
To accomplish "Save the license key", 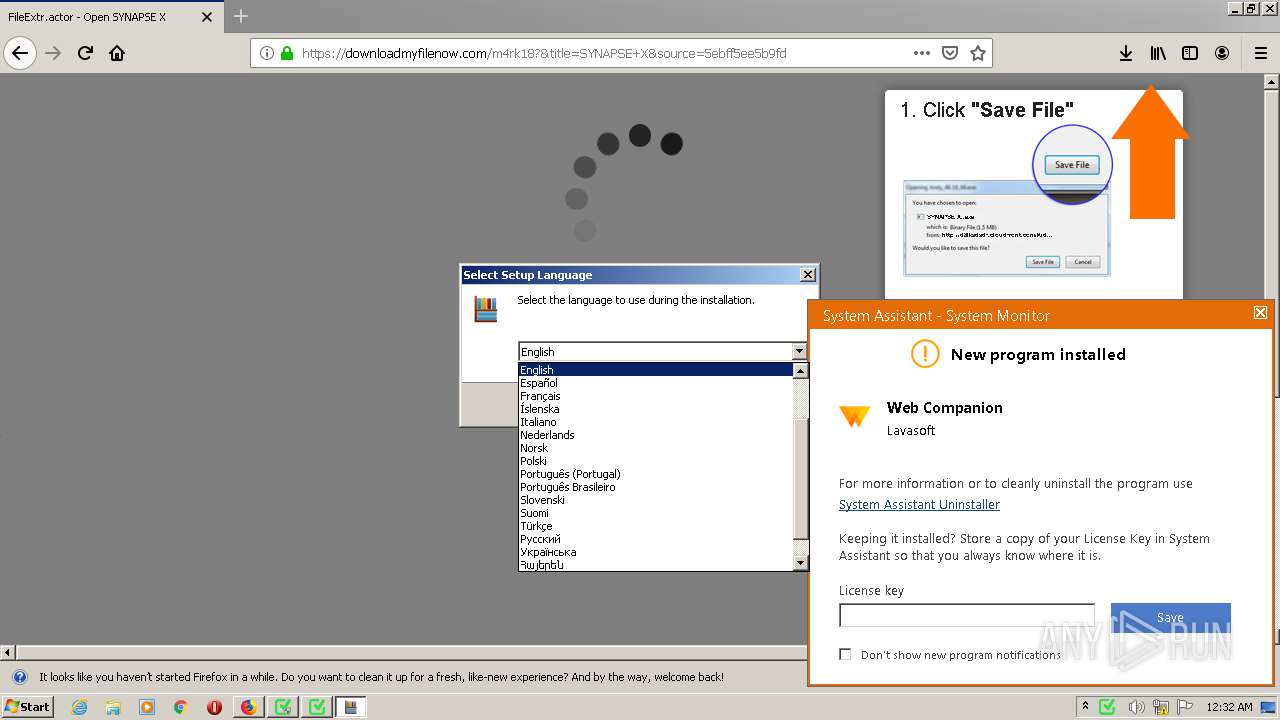I will coord(1170,618).
